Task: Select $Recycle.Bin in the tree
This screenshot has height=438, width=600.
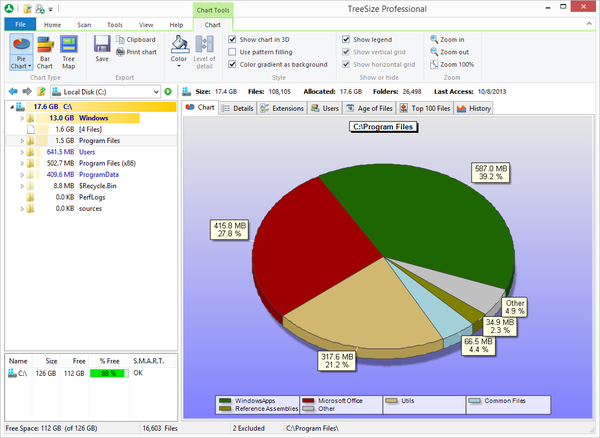Action: point(91,186)
